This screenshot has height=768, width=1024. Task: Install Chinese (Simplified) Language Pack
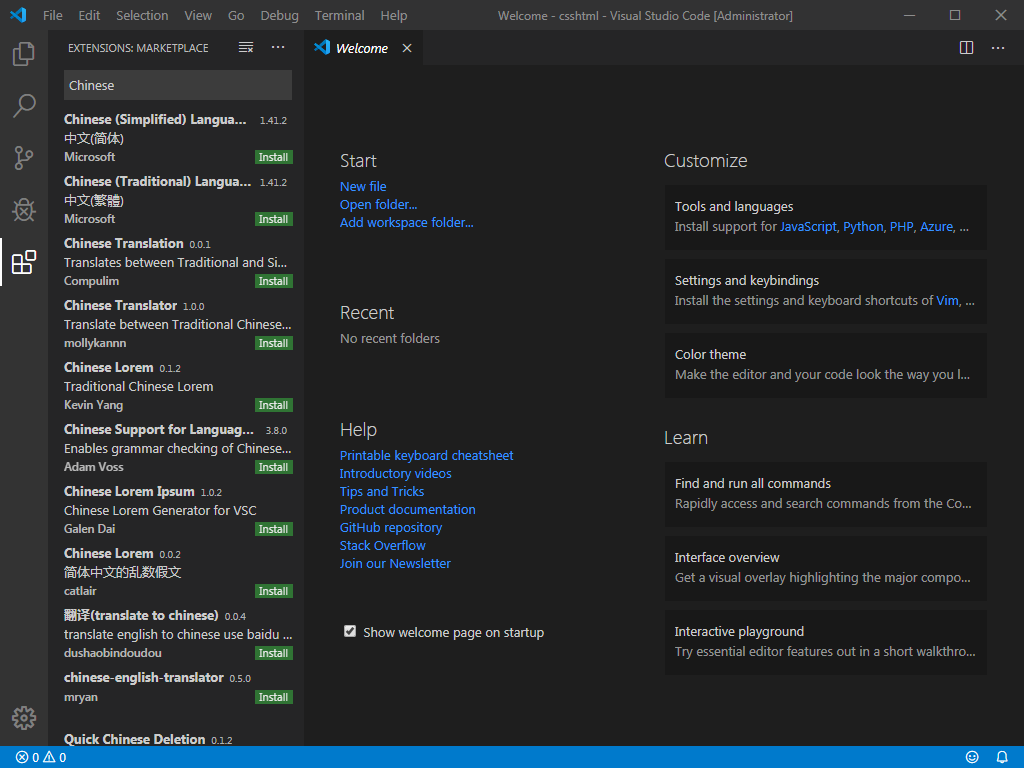(274, 157)
